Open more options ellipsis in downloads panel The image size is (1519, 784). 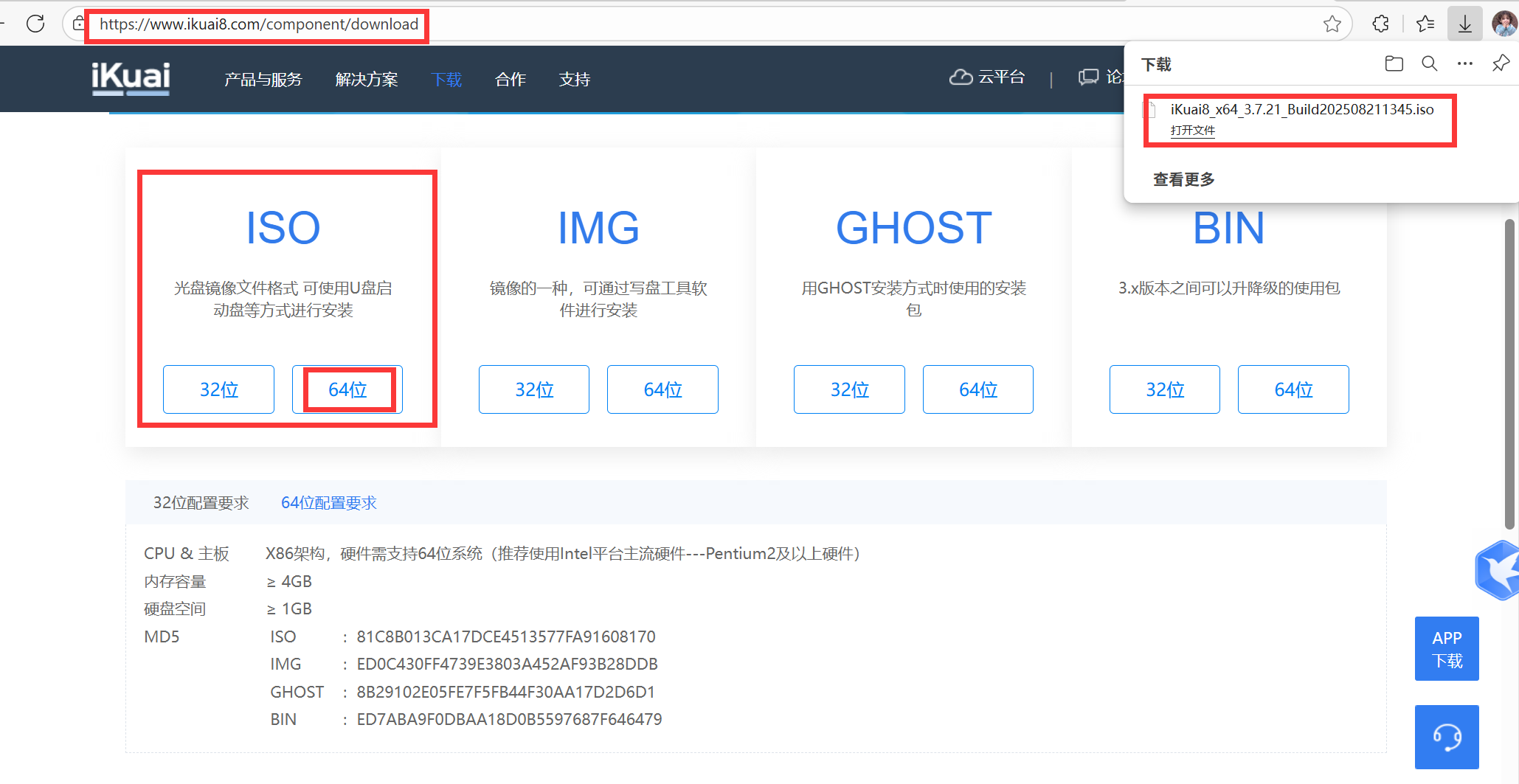[x=1465, y=63]
